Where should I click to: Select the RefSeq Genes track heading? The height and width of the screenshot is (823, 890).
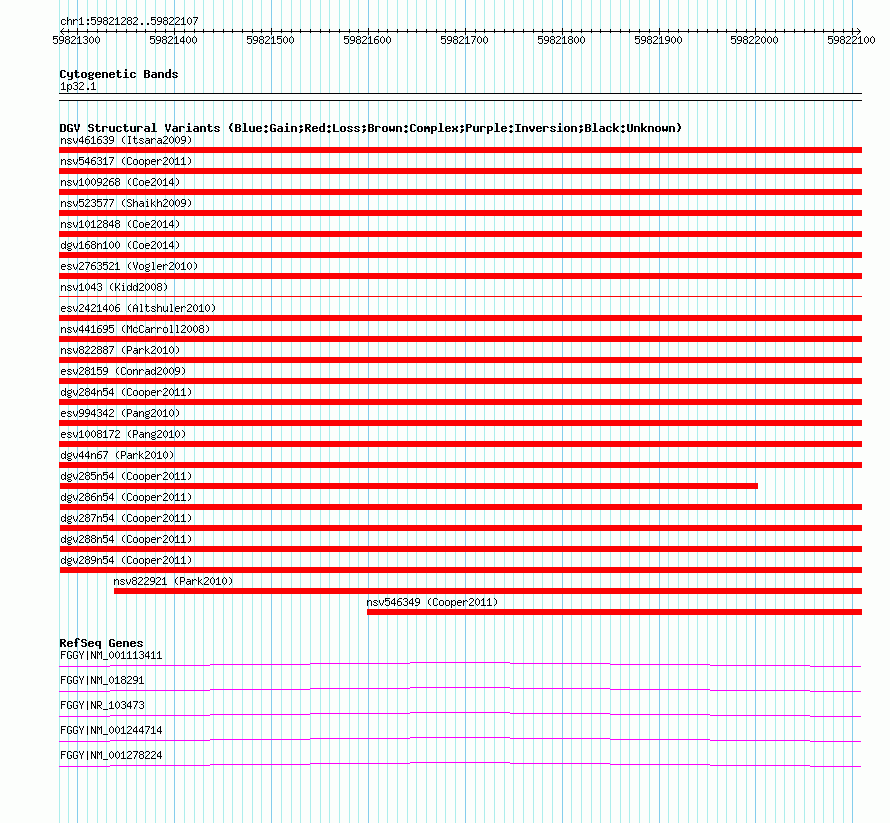pos(102,643)
